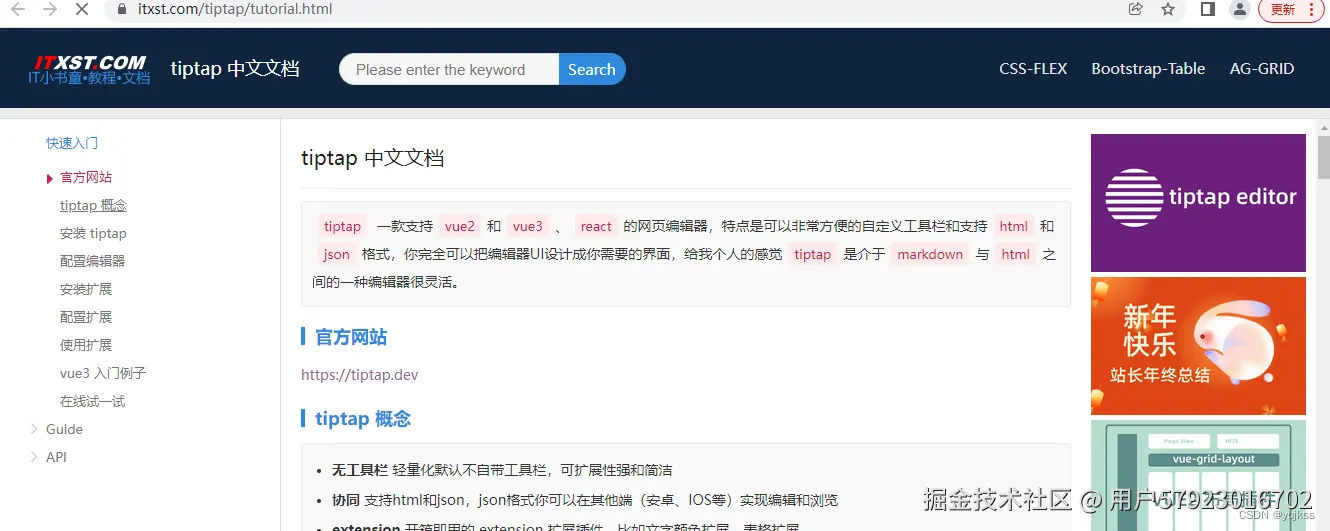This screenshot has width=1330, height=531.
Task: Click 官方网站 section heading
Action: (351, 337)
